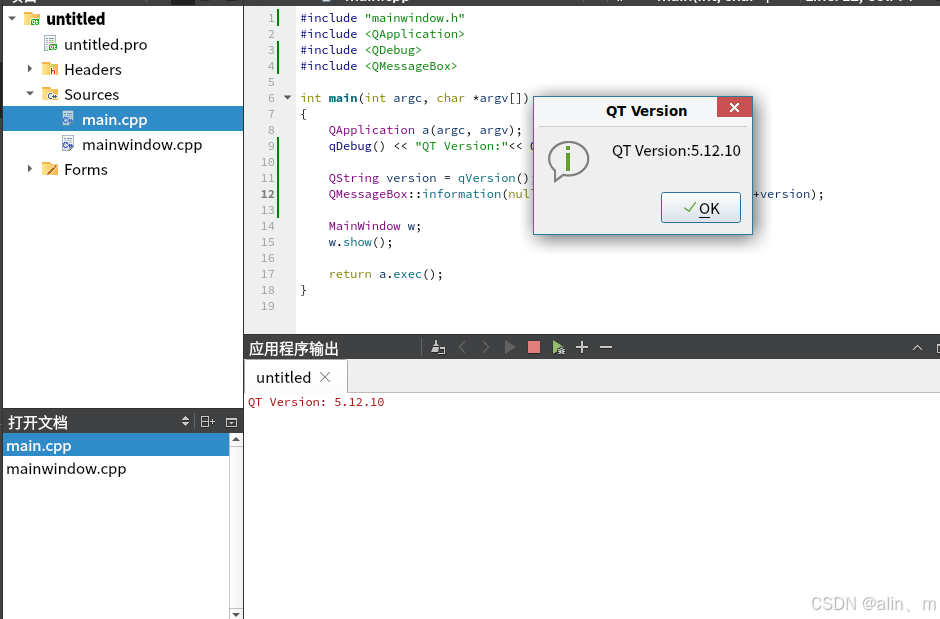The width and height of the screenshot is (940, 619).
Task: Click the QT Version dialog title bar
Action: 646,111
